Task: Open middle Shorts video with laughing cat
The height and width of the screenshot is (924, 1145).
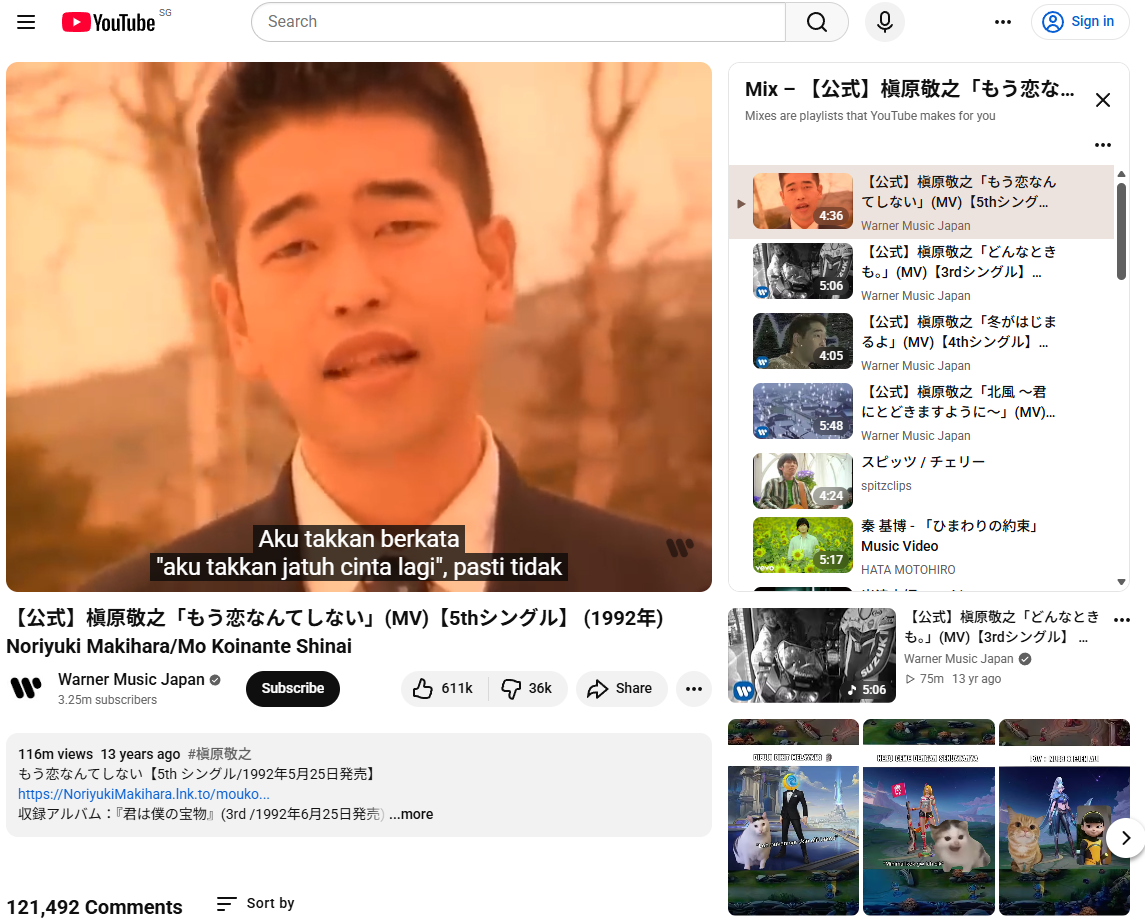Action: 929,817
